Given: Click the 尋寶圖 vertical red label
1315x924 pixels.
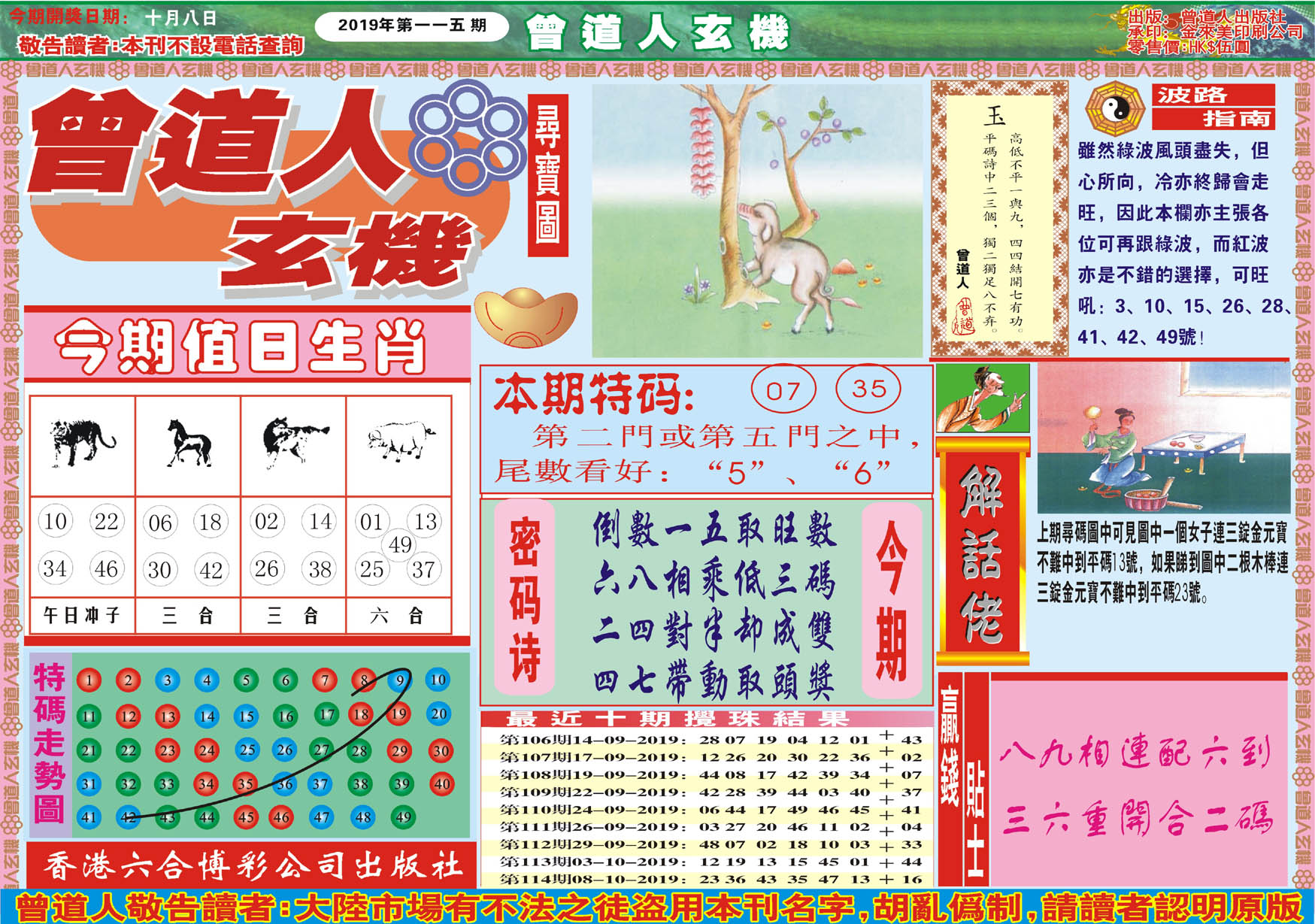Looking at the screenshot, I should tap(547, 174).
